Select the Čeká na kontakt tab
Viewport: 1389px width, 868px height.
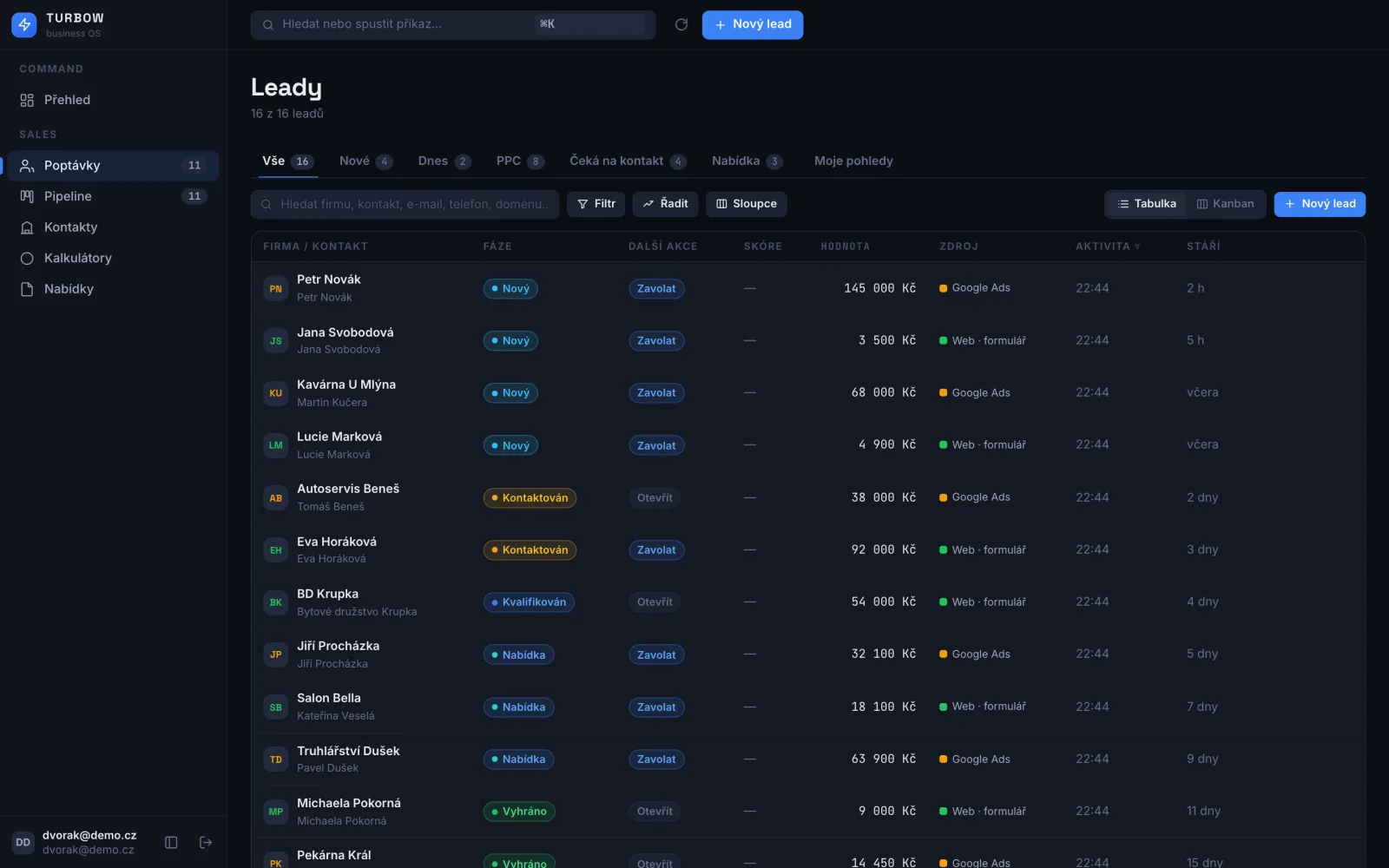coord(628,161)
